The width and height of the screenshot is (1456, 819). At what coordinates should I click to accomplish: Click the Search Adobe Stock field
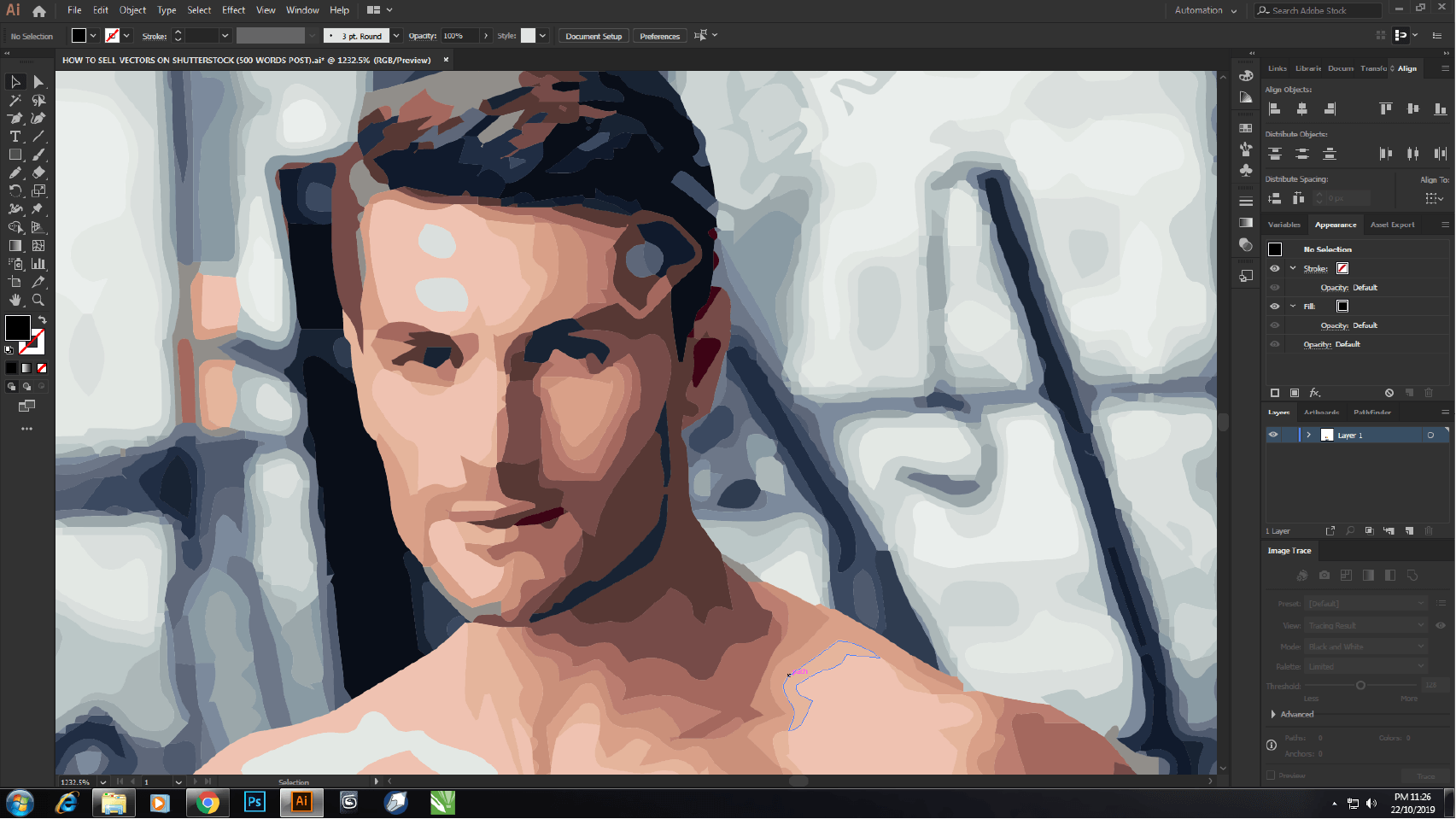tap(1319, 10)
